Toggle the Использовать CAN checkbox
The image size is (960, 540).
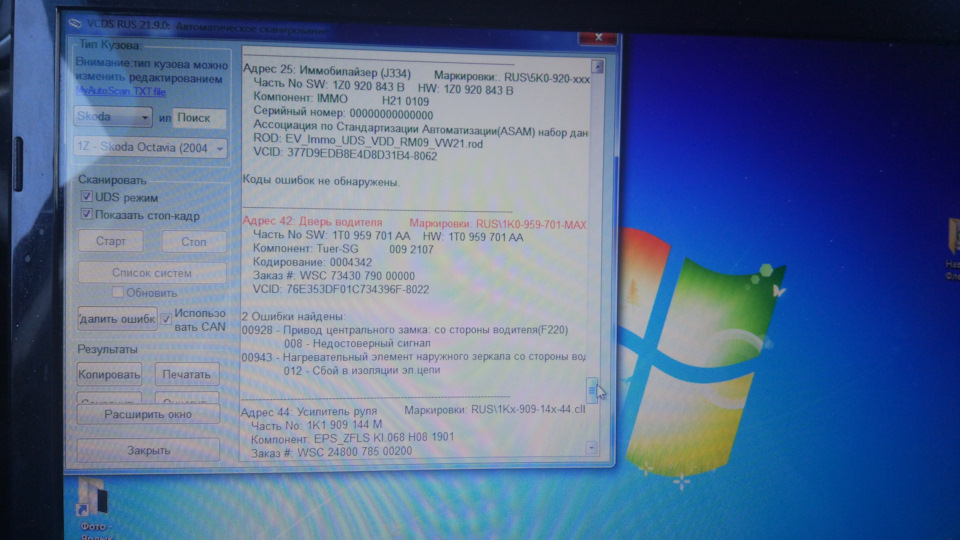[x=166, y=319]
